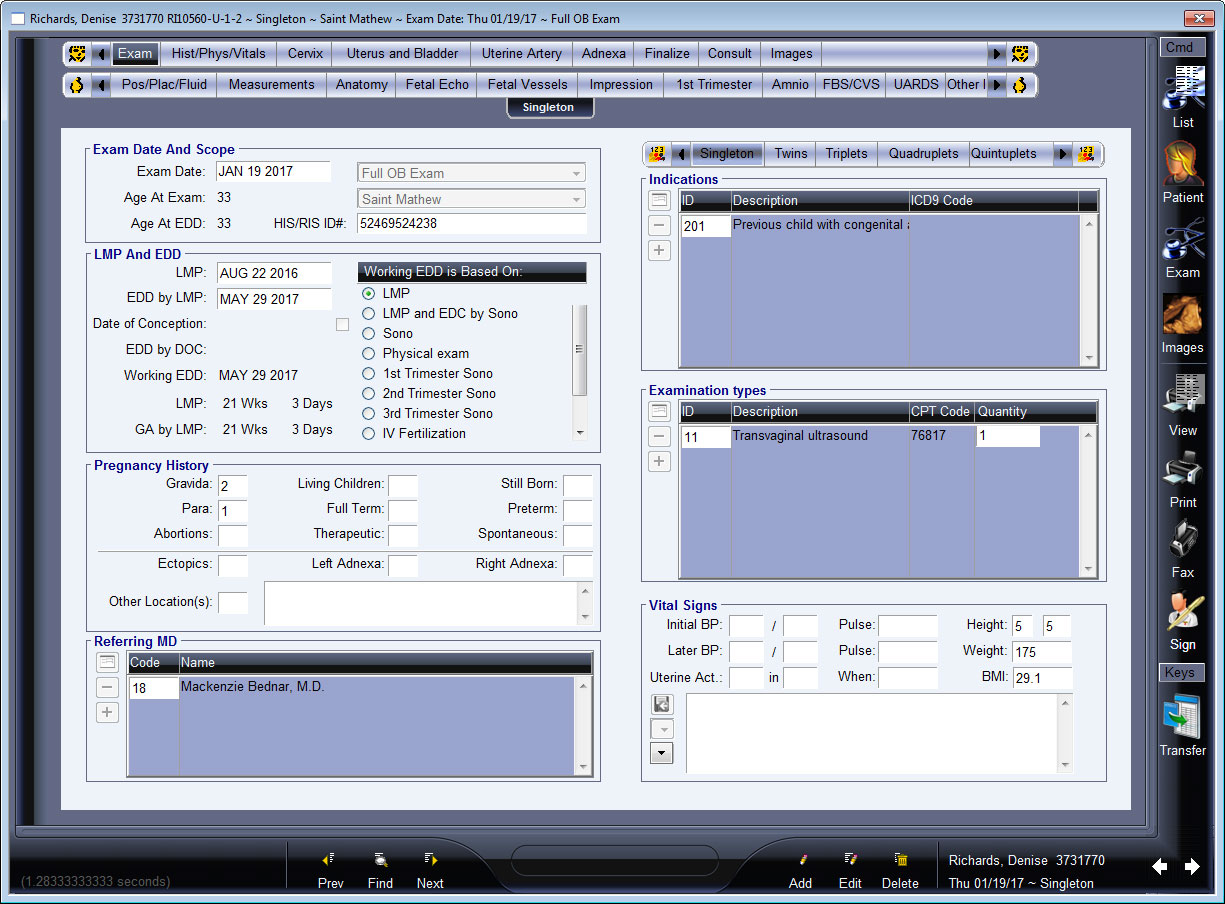Click the Gravida input field
1225x904 pixels.
(x=232, y=486)
